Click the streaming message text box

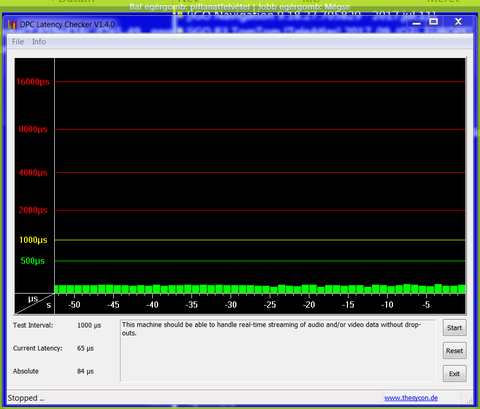coord(278,351)
